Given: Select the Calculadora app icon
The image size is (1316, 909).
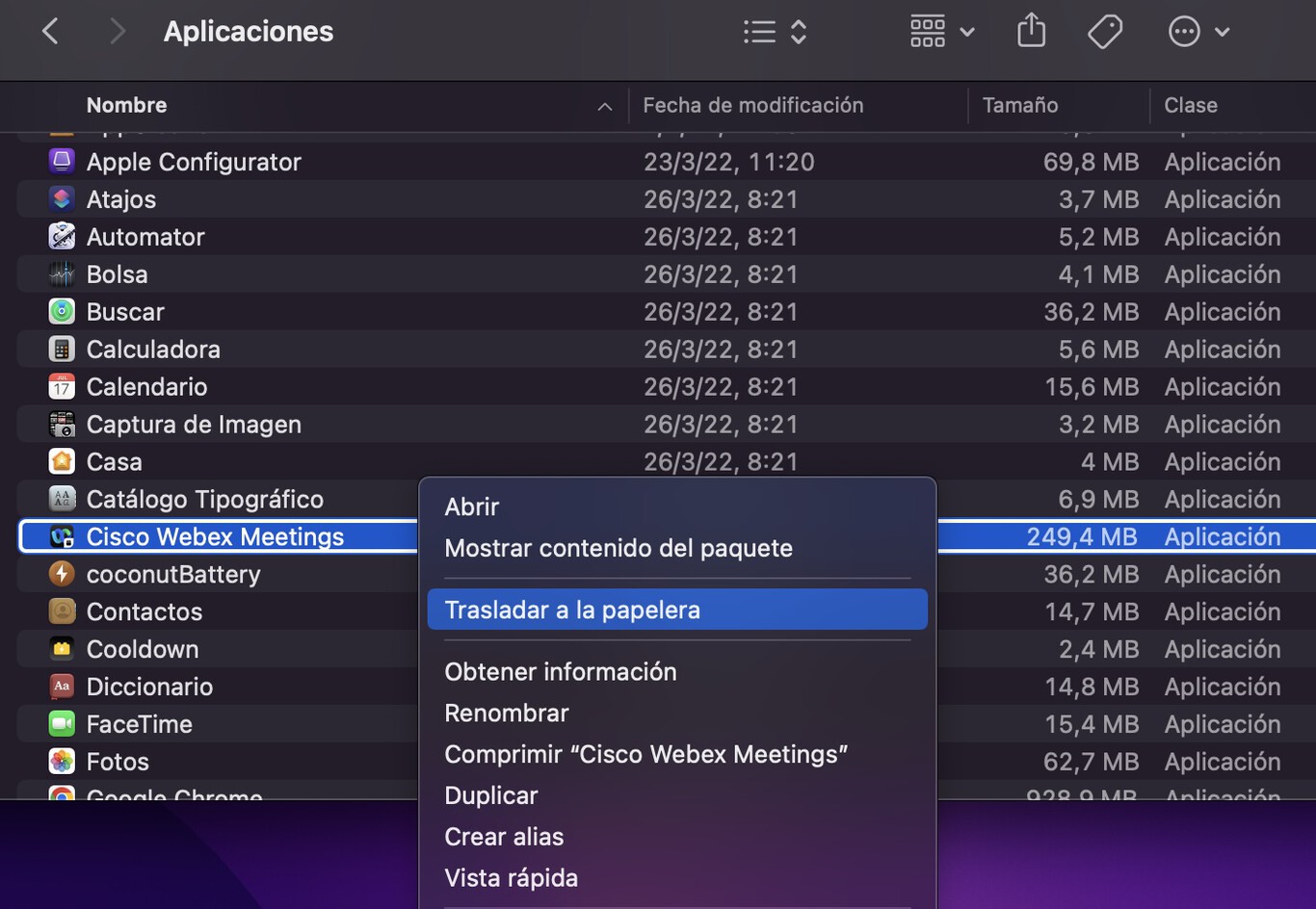Looking at the screenshot, I should (x=61, y=349).
